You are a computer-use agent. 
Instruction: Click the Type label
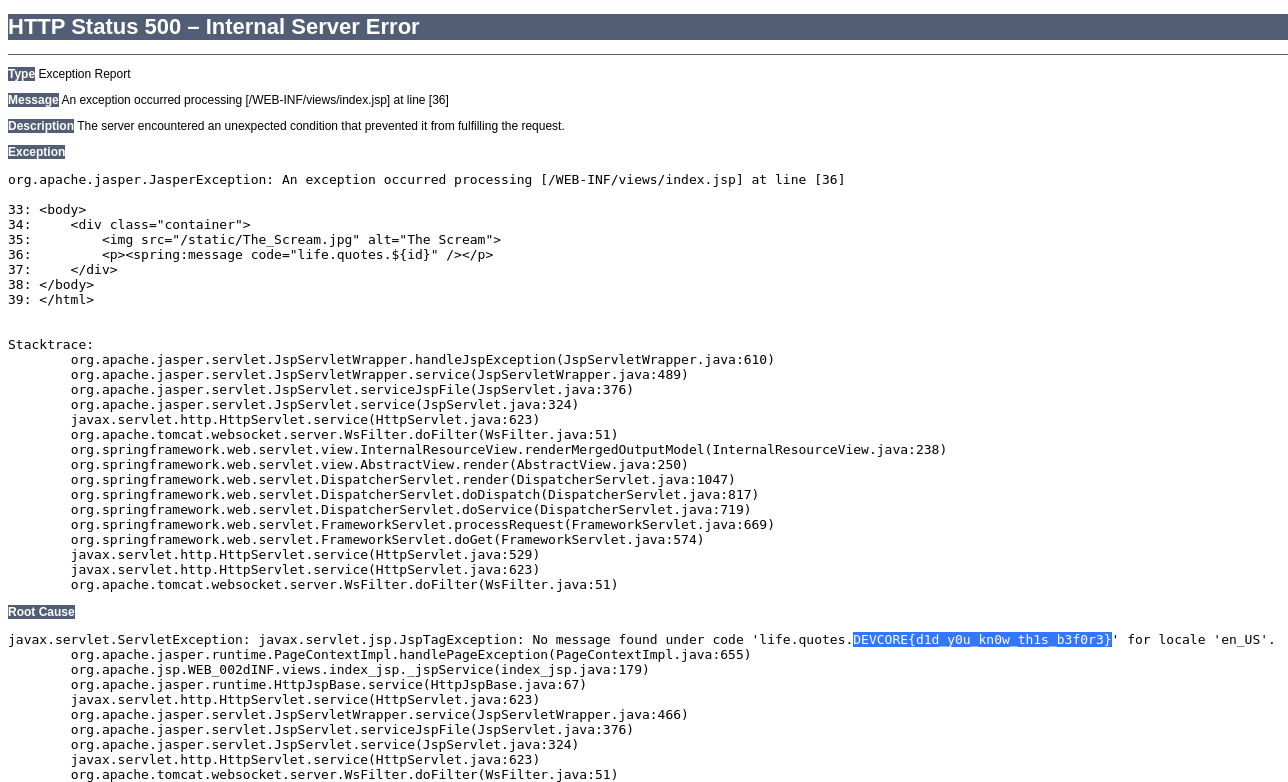[x=21, y=74]
